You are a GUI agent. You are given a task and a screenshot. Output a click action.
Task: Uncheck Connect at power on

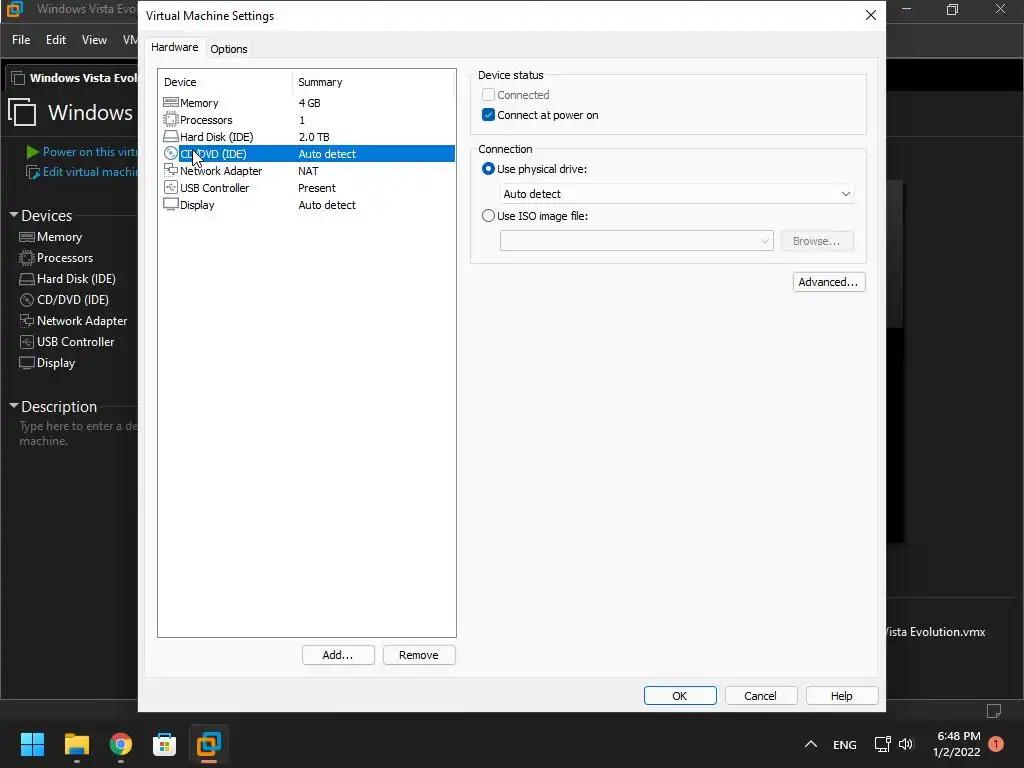point(488,115)
